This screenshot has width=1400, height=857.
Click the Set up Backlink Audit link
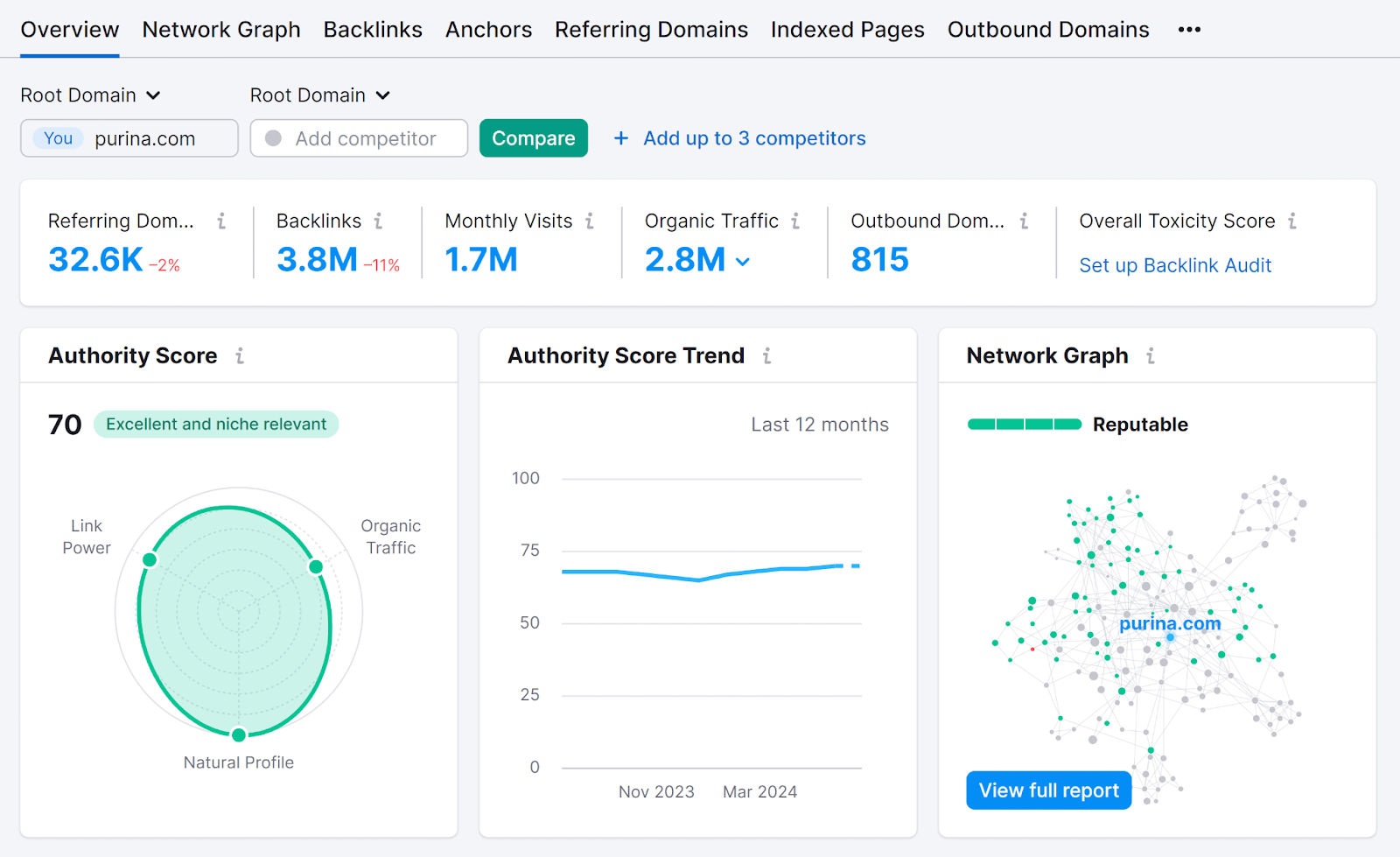point(1174,265)
